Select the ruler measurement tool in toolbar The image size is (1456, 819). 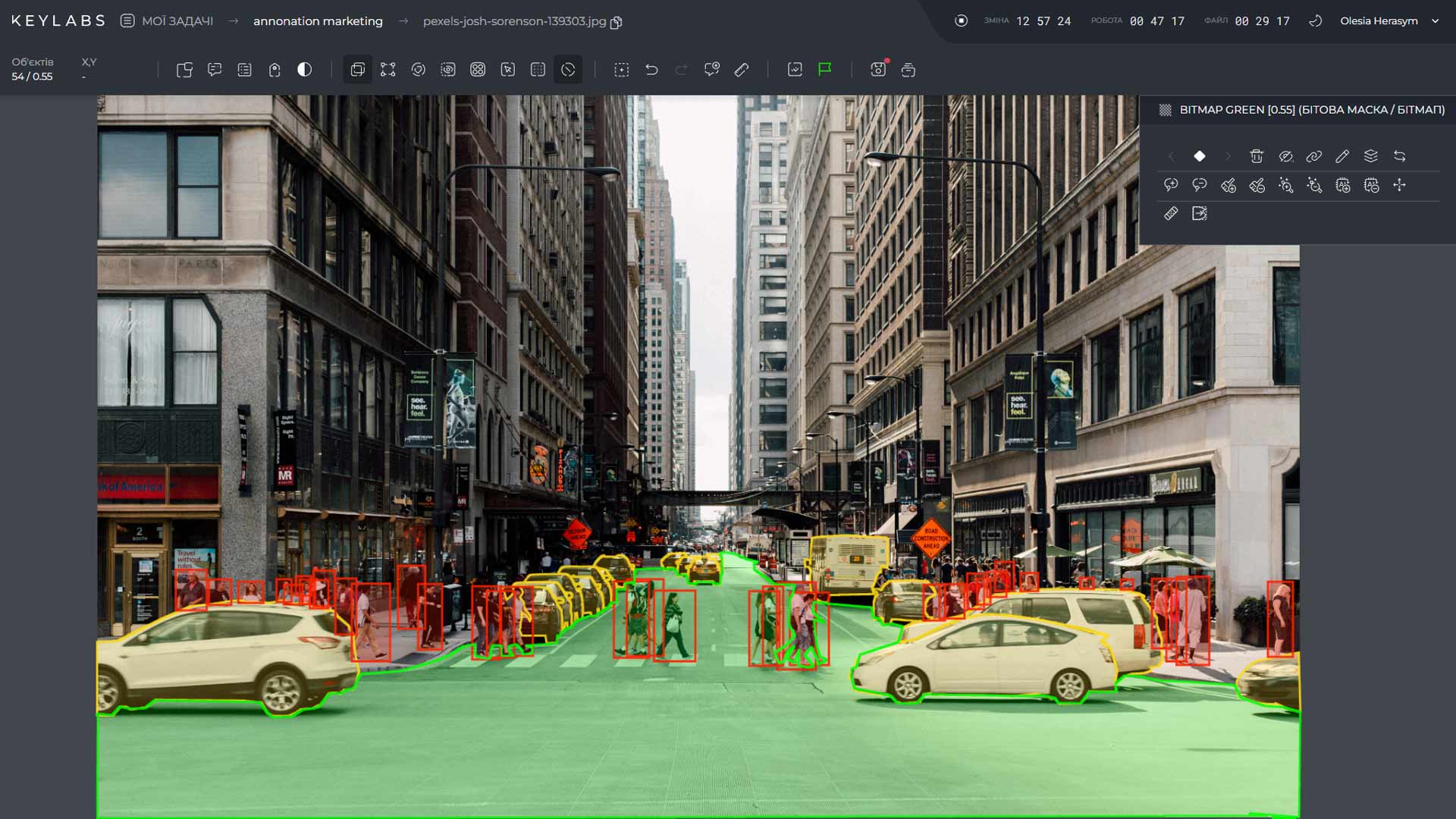742,69
